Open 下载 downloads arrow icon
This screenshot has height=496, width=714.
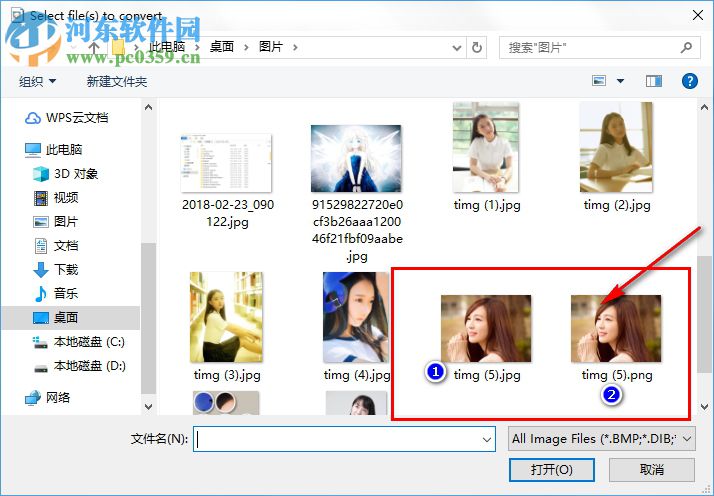click(x=41, y=270)
